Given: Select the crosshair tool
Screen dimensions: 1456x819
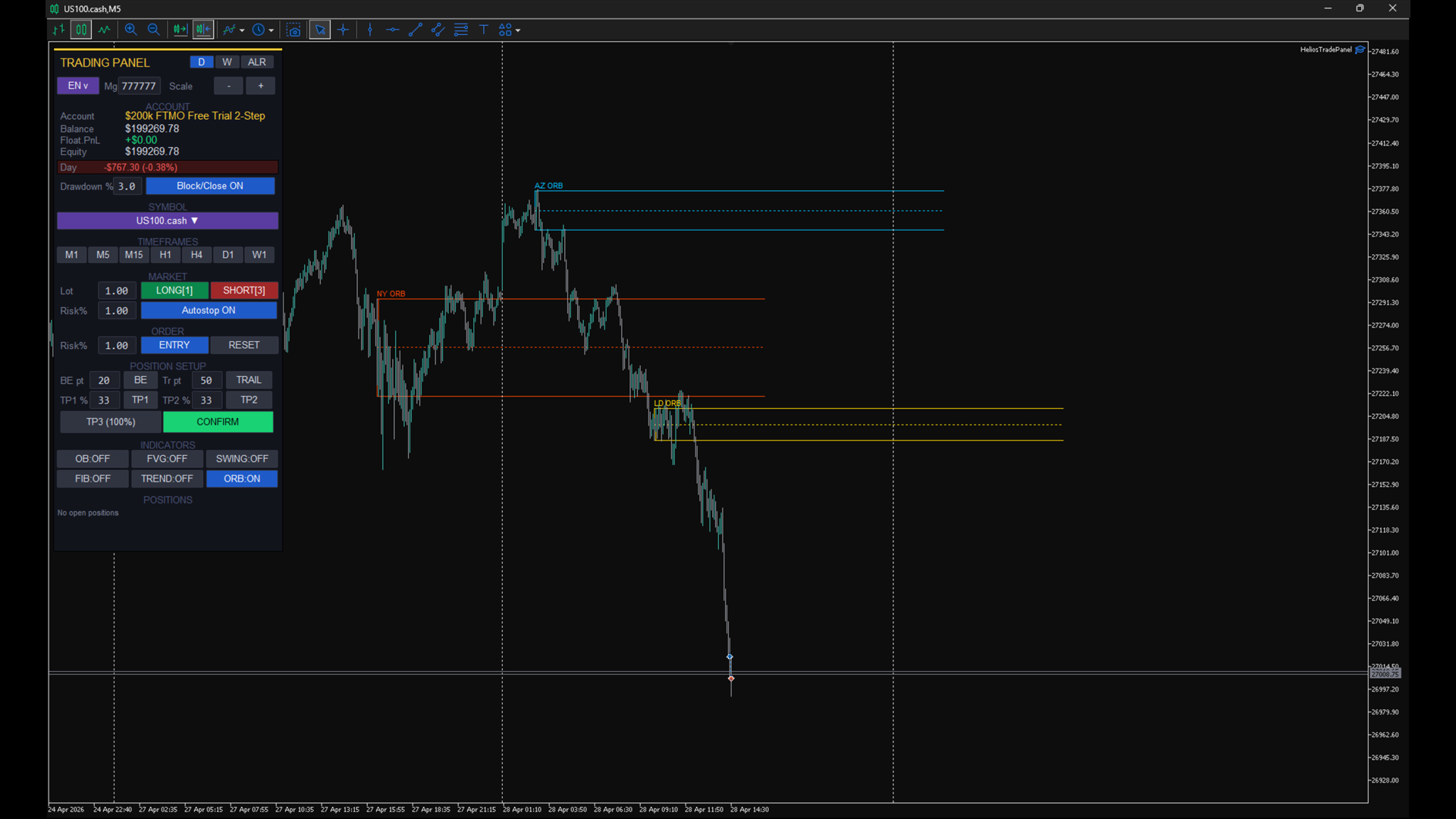Looking at the screenshot, I should 343,30.
